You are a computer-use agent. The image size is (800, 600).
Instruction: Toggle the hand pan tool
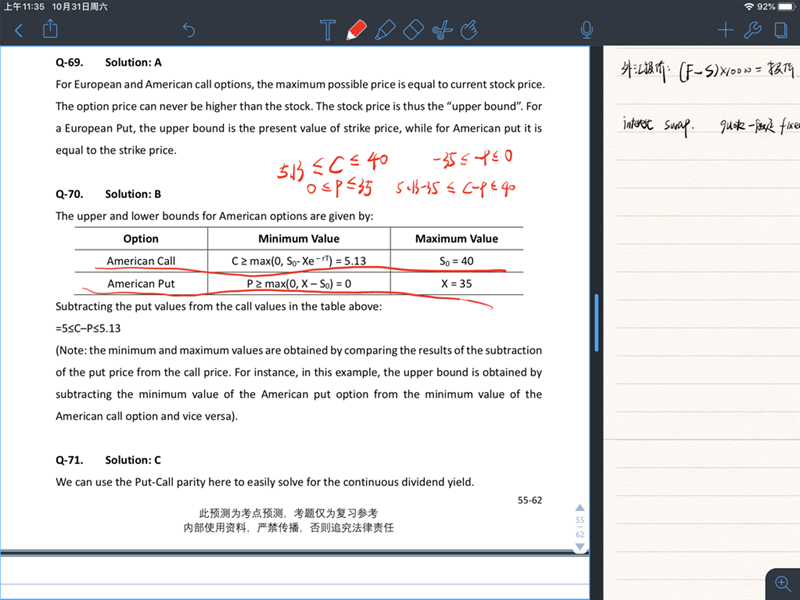[468, 30]
